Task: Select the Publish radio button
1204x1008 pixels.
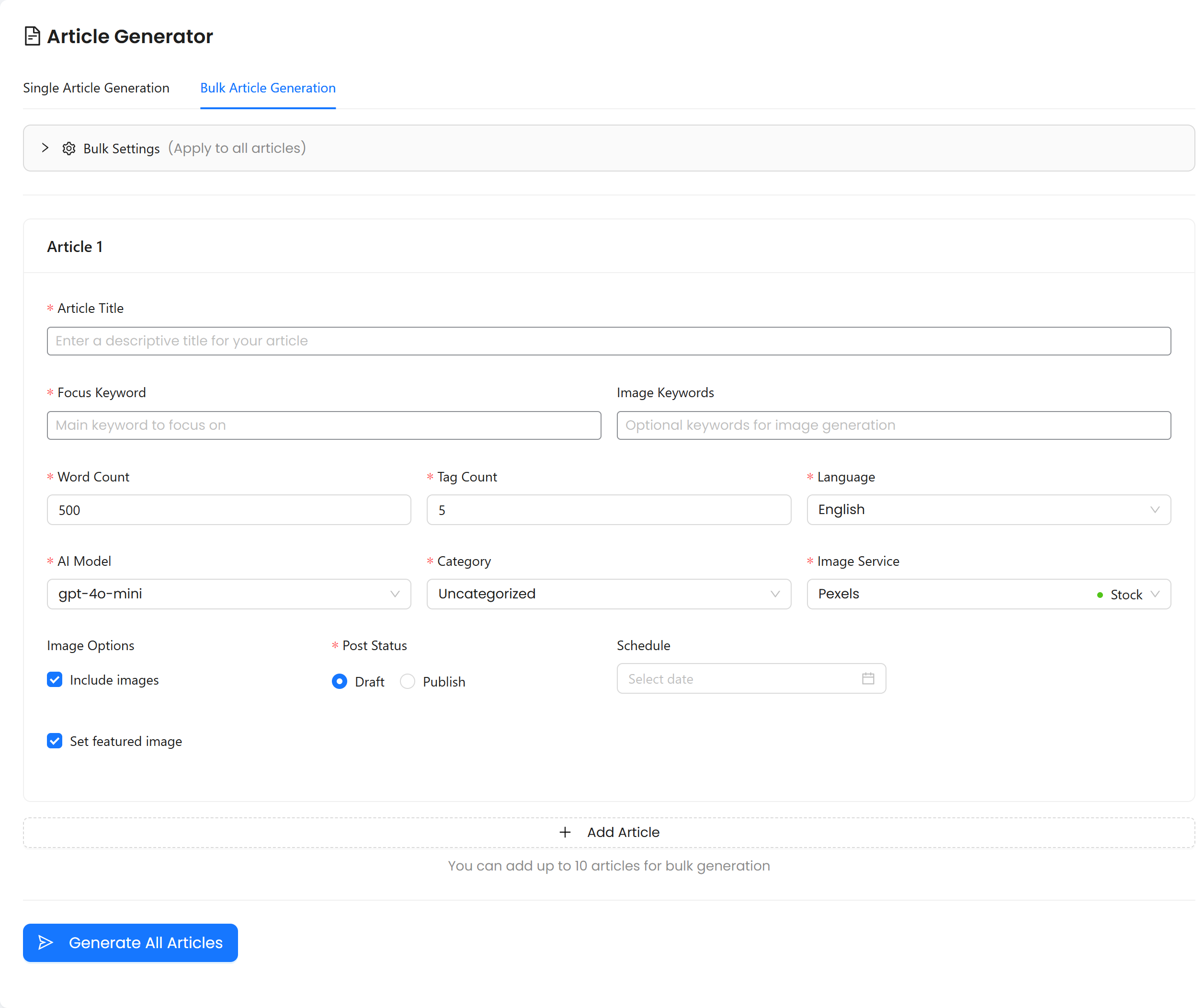Action: point(408,681)
